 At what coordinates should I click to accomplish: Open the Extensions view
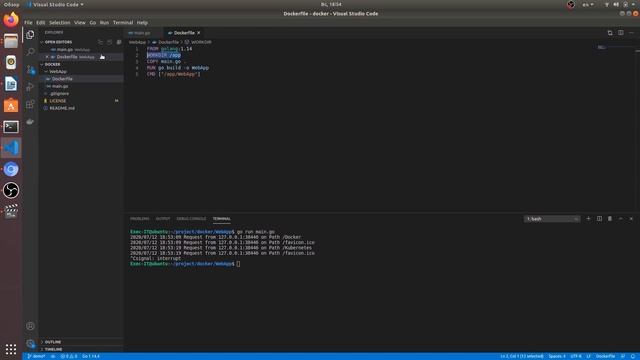[x=30, y=104]
